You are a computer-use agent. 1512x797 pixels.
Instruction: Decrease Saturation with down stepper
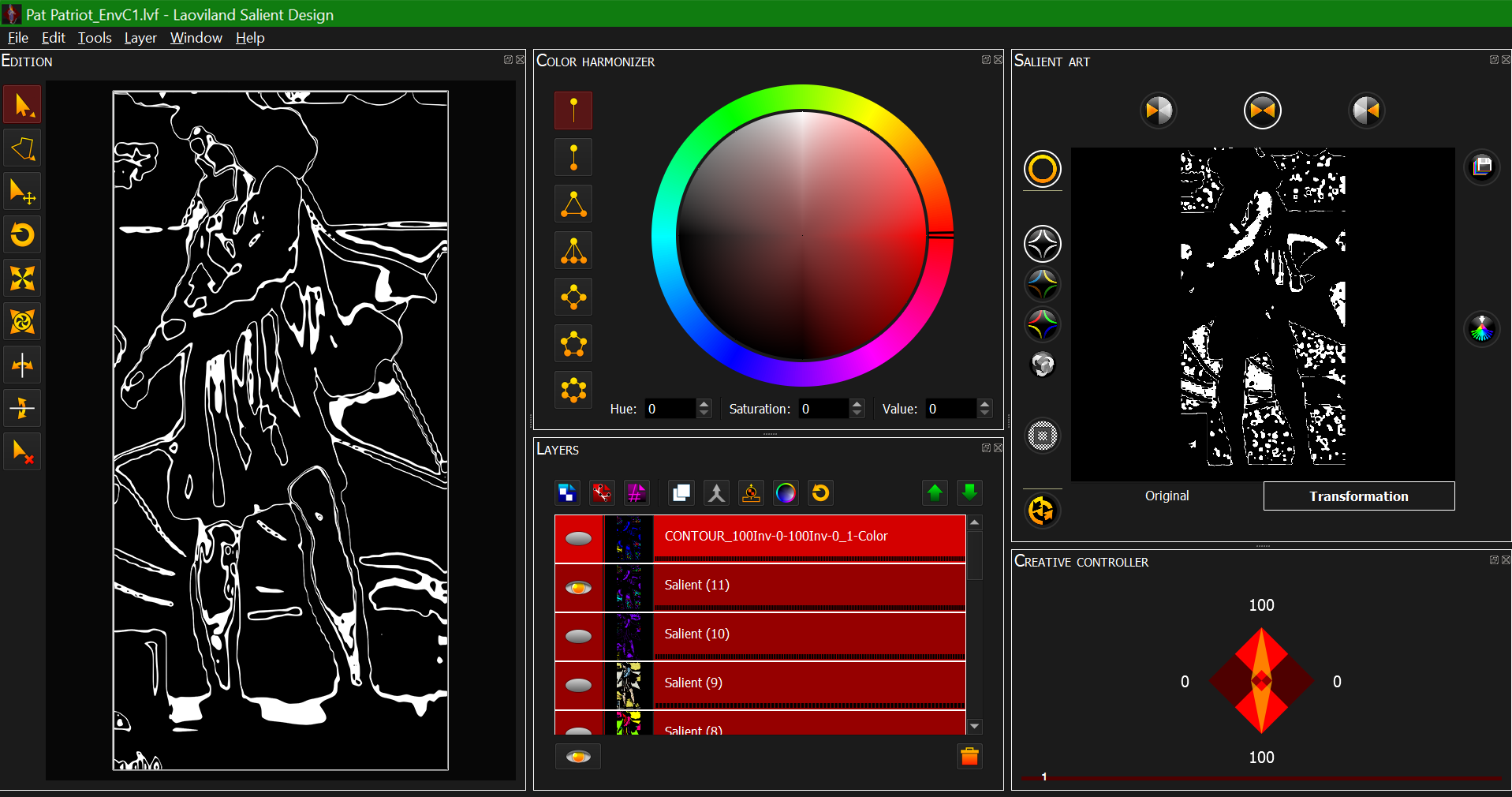tap(857, 413)
